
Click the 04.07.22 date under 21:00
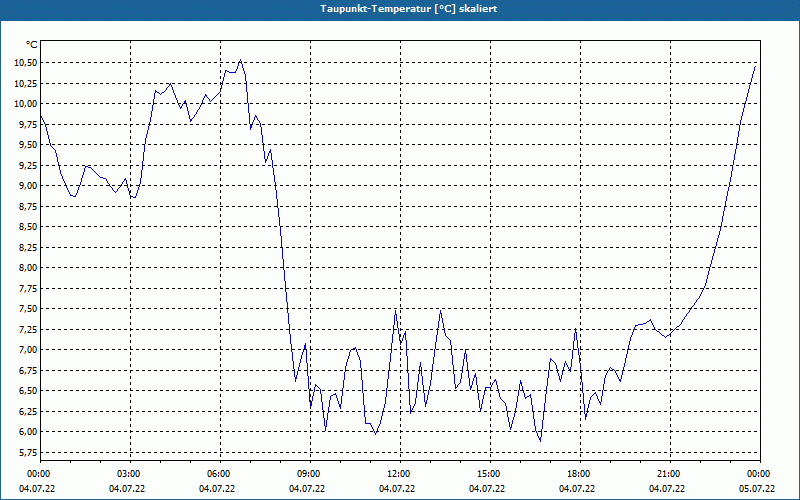click(x=667, y=489)
